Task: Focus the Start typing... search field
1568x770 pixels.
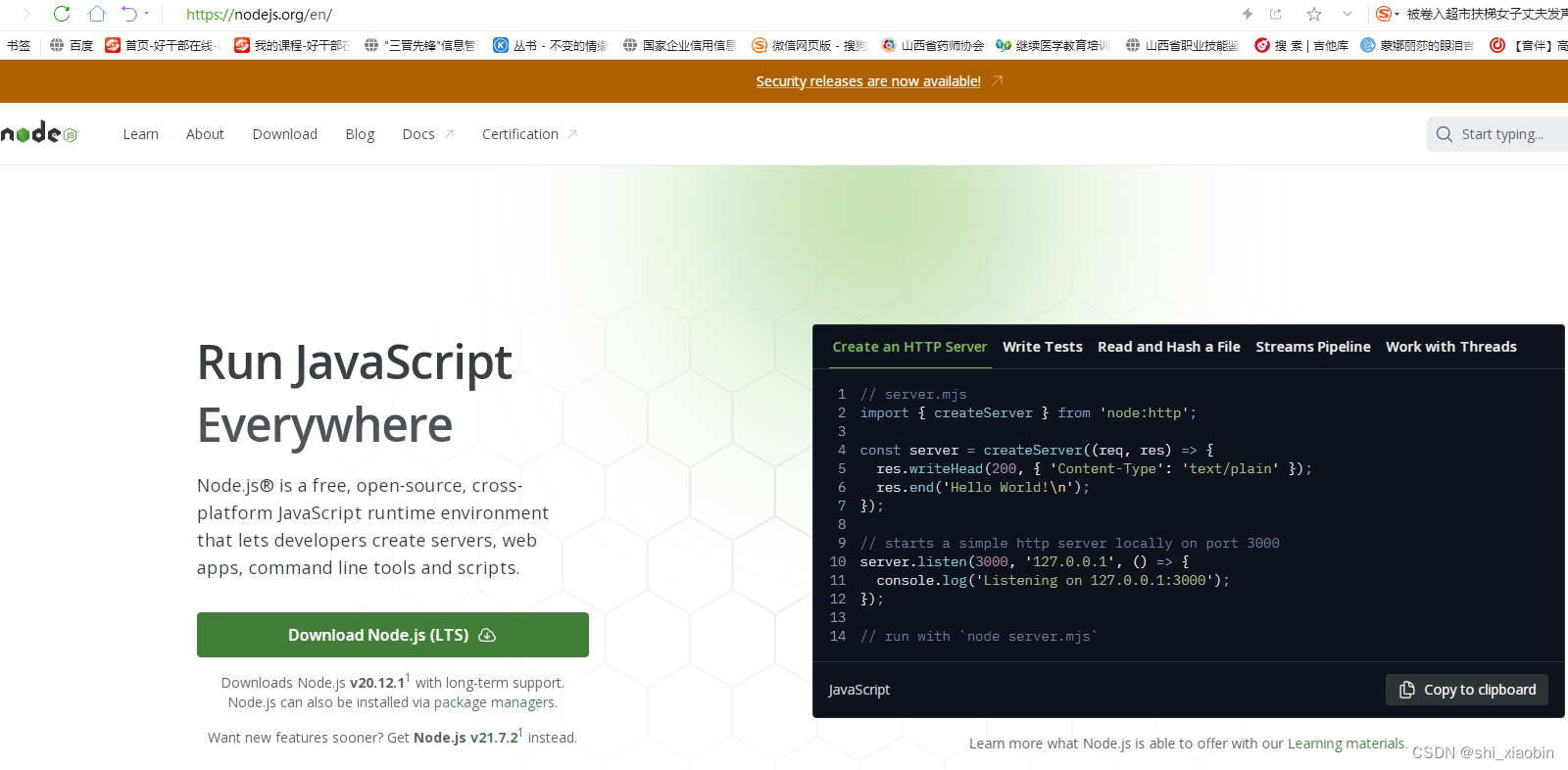Action: (1499, 134)
